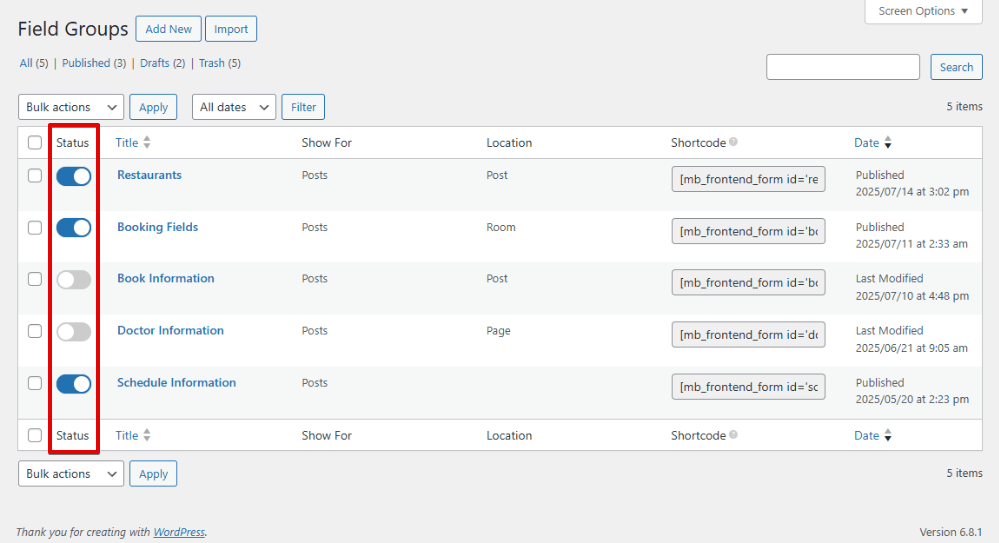This screenshot has width=999, height=543.
Task: Open the WordPress footer link
Action: point(179,532)
